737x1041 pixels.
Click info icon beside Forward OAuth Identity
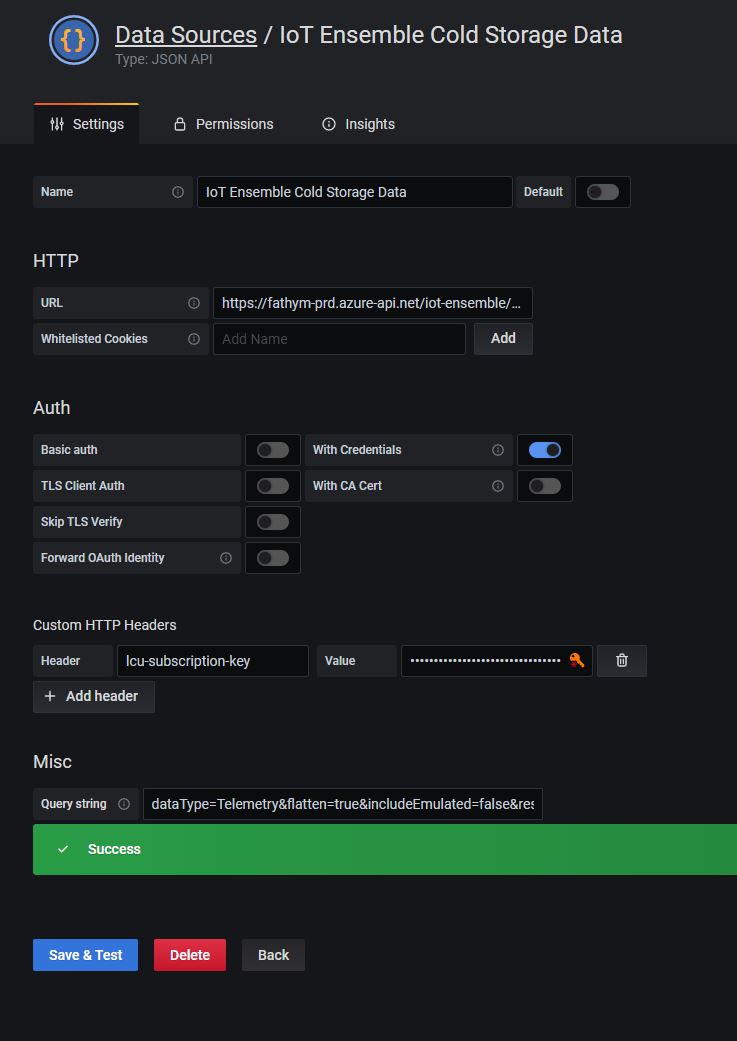point(226,558)
